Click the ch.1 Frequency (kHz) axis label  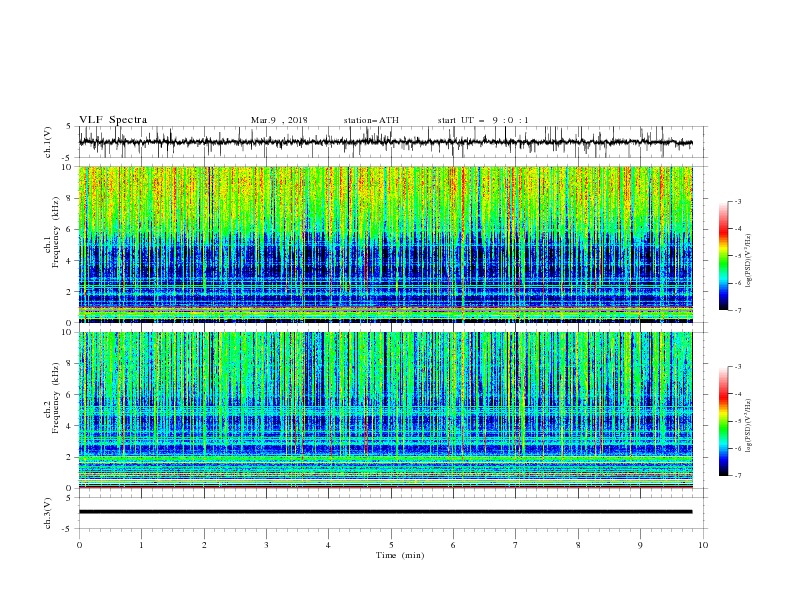point(52,233)
